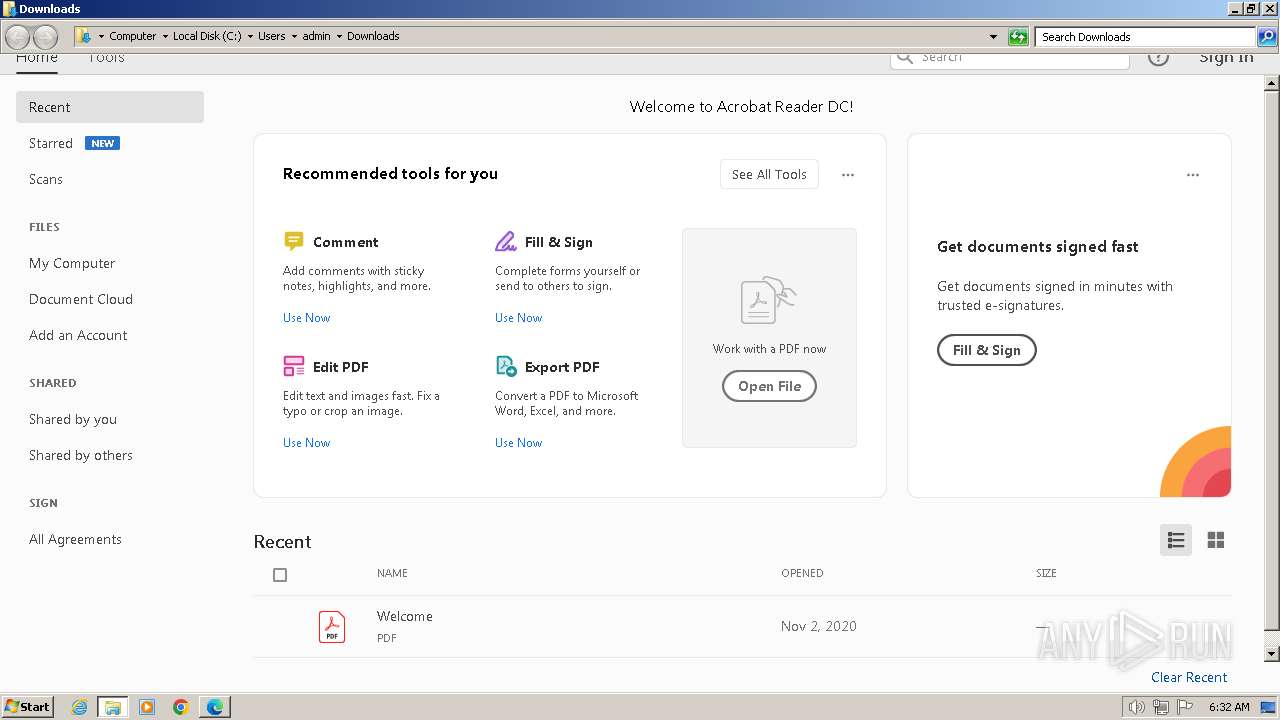Open media player taskbar icon
The height and width of the screenshot is (720, 1280).
coord(147,707)
